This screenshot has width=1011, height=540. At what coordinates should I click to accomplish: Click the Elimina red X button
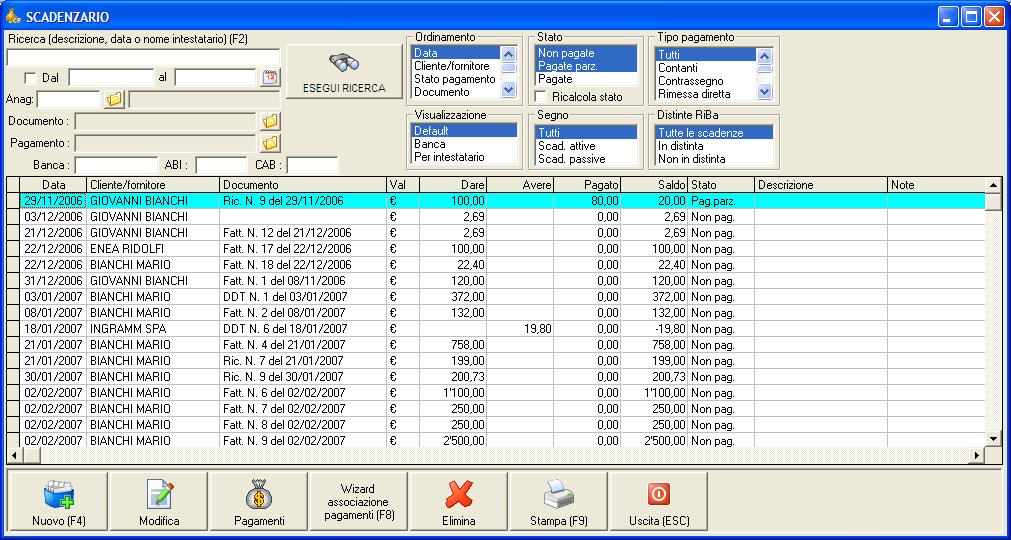[x=458, y=501]
